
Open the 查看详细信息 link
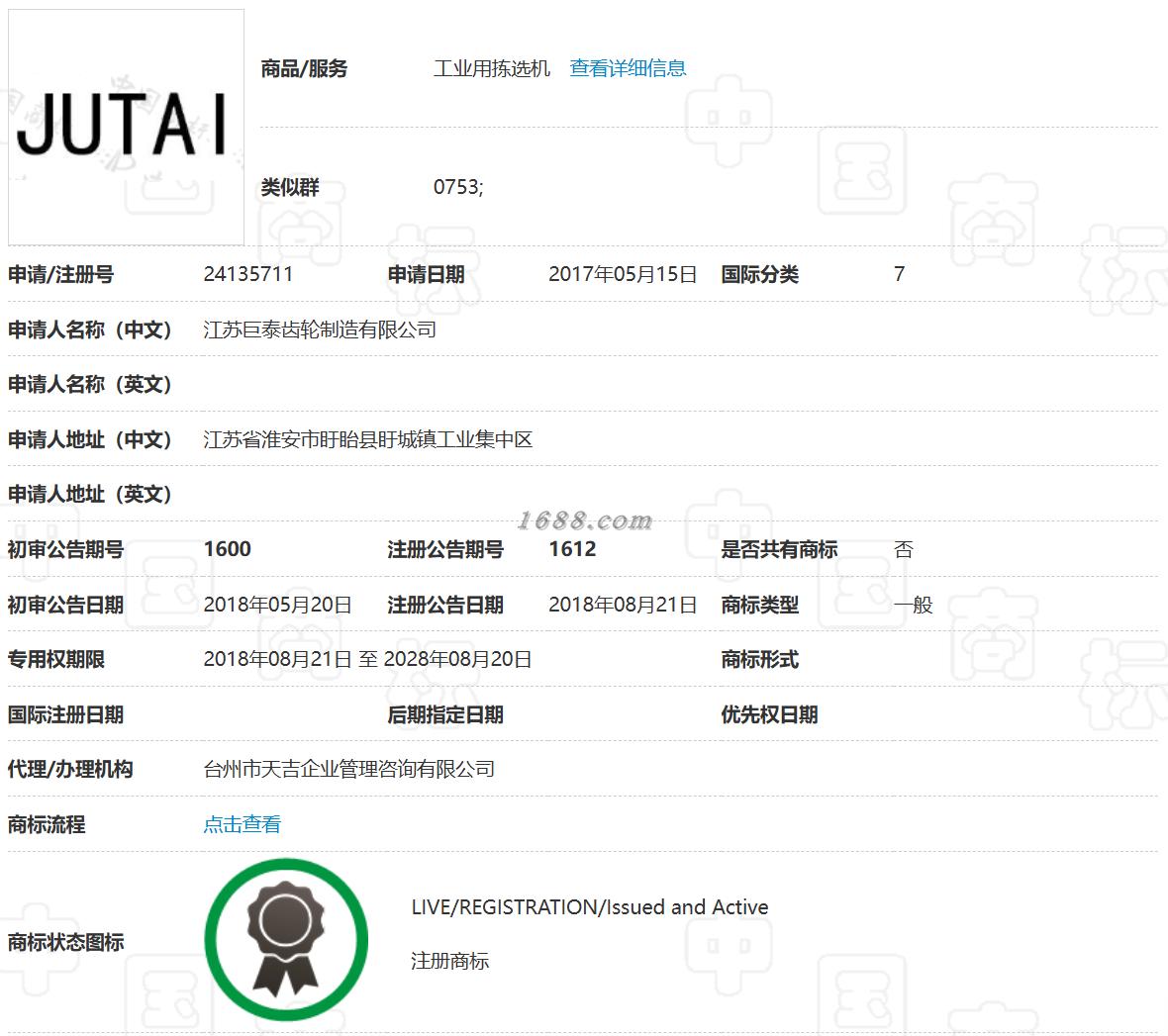click(628, 68)
